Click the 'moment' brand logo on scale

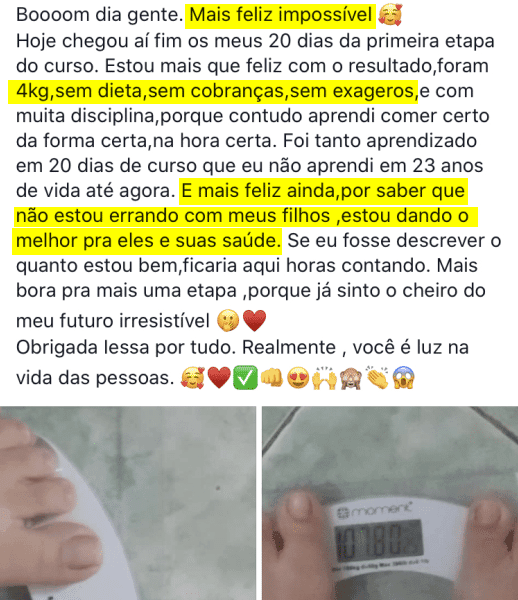376,511
